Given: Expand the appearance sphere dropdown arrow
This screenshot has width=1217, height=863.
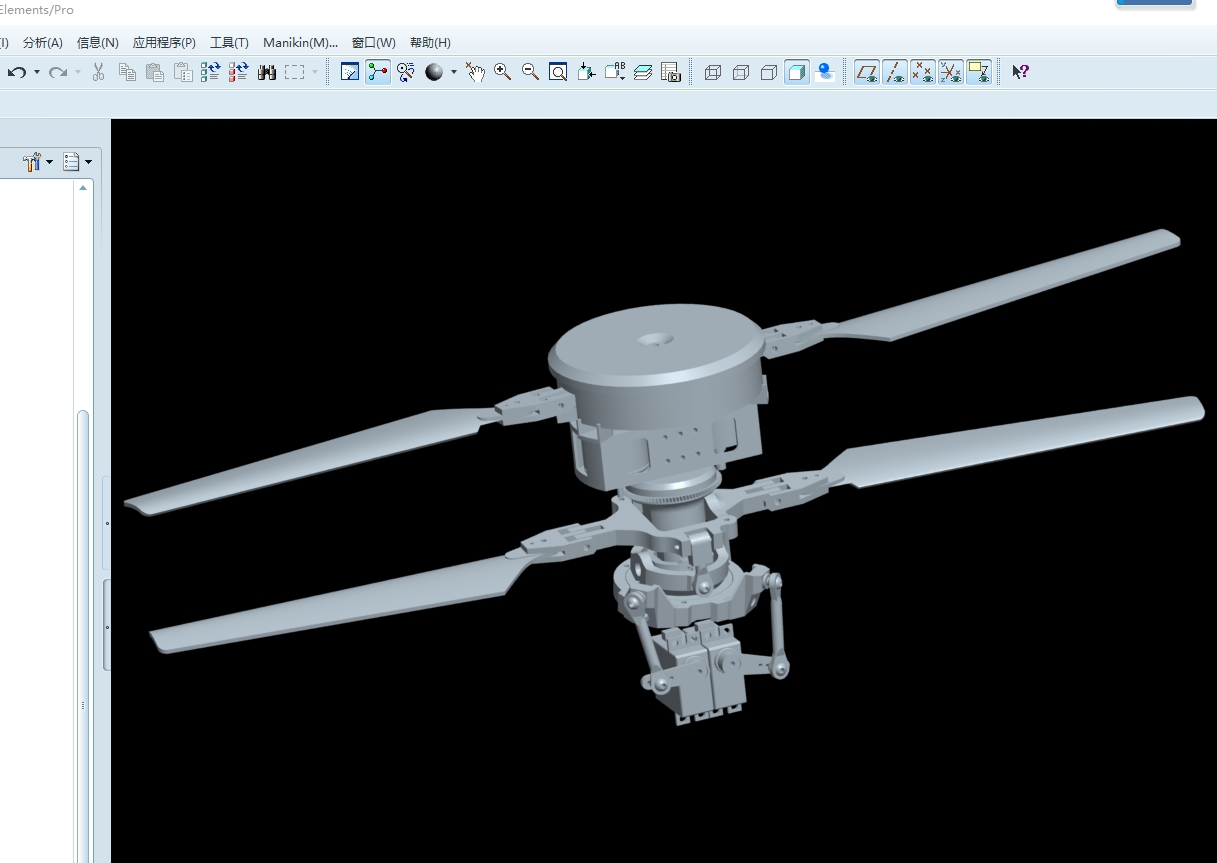Looking at the screenshot, I should (453, 72).
